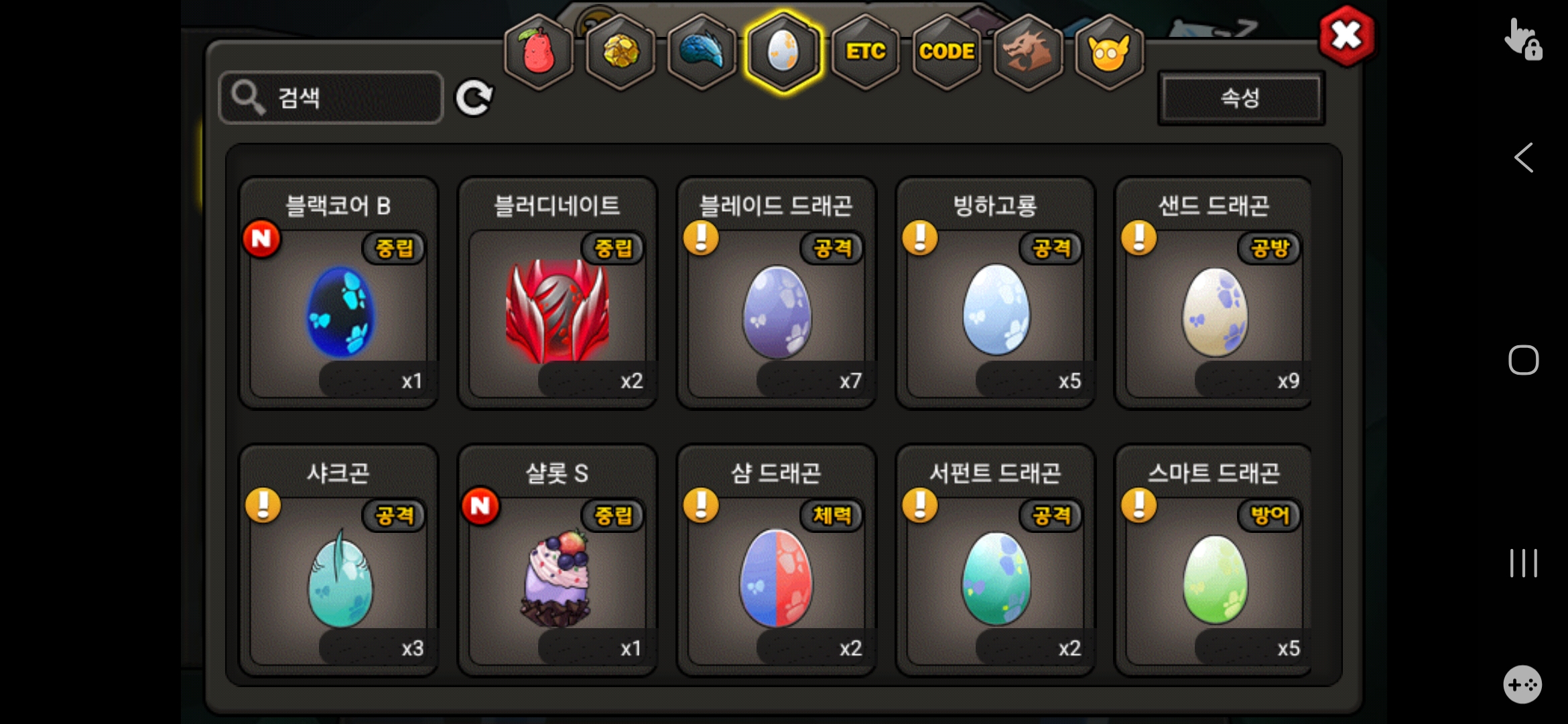1568x724 pixels.
Task: Open the CODE tab
Action: (946, 52)
